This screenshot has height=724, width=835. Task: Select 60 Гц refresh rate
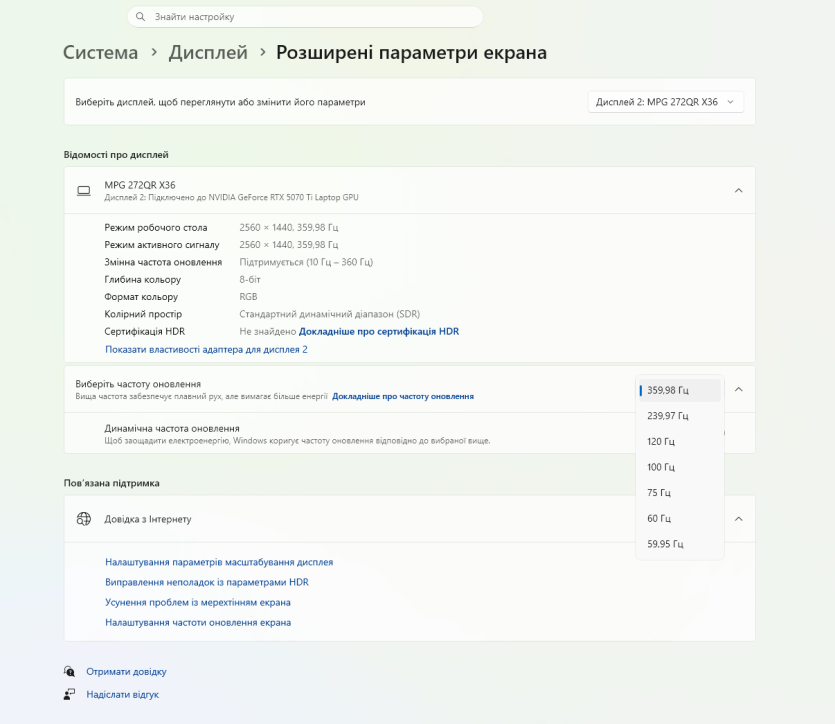(680, 518)
